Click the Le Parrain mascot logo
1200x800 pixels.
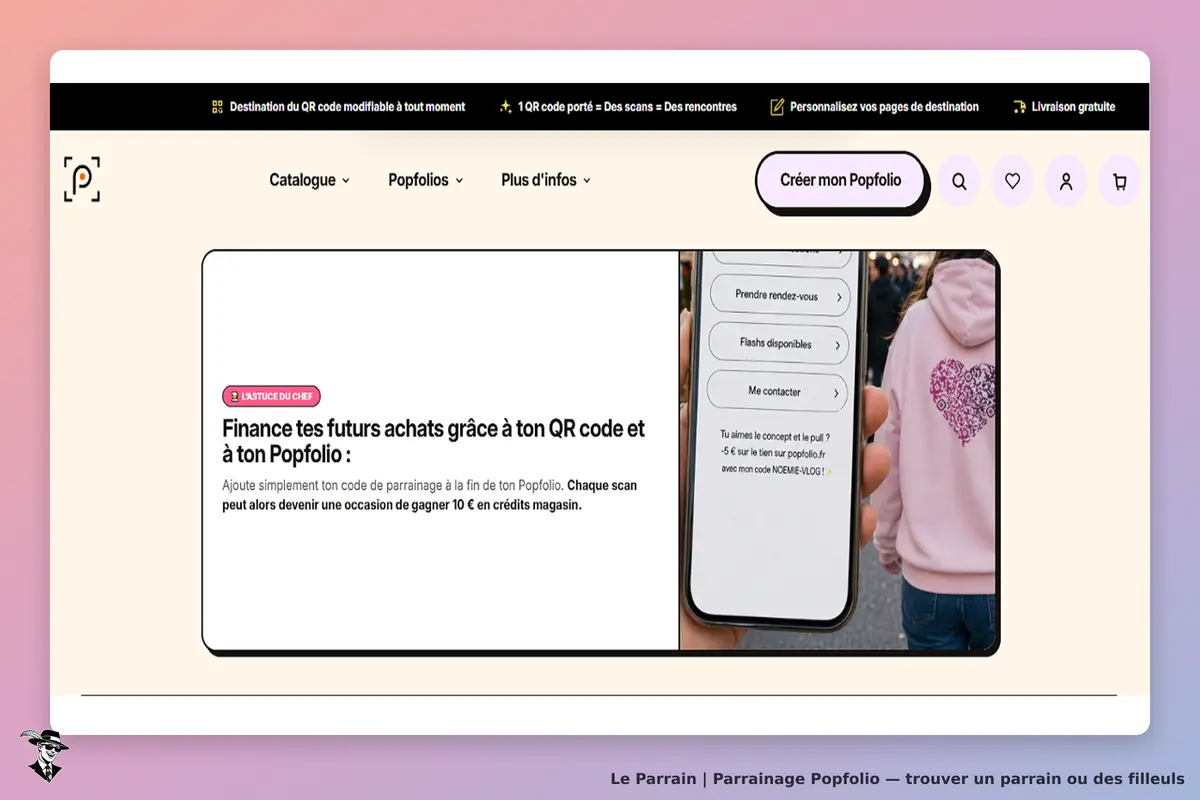(44, 755)
